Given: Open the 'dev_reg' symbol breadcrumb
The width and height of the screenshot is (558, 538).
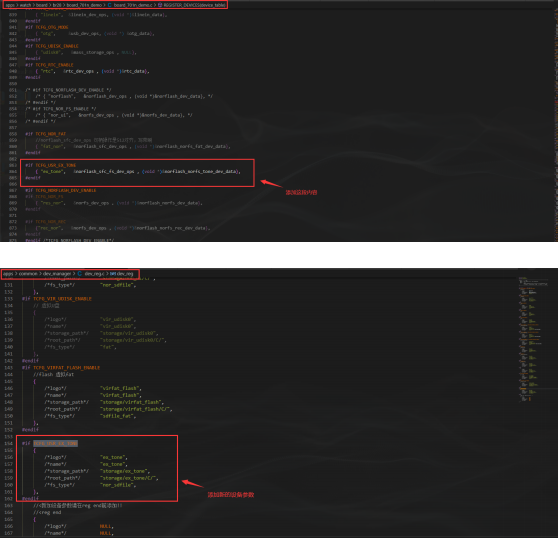Looking at the screenshot, I should [x=125, y=274].
